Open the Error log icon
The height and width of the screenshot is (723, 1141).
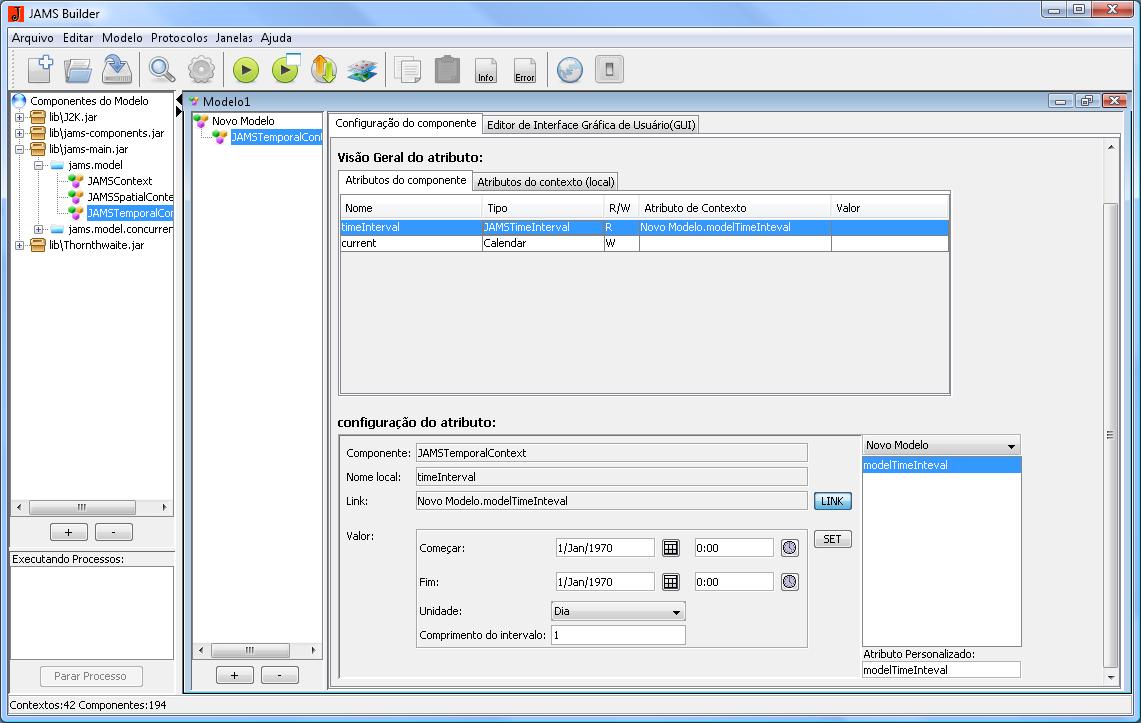tap(525, 71)
